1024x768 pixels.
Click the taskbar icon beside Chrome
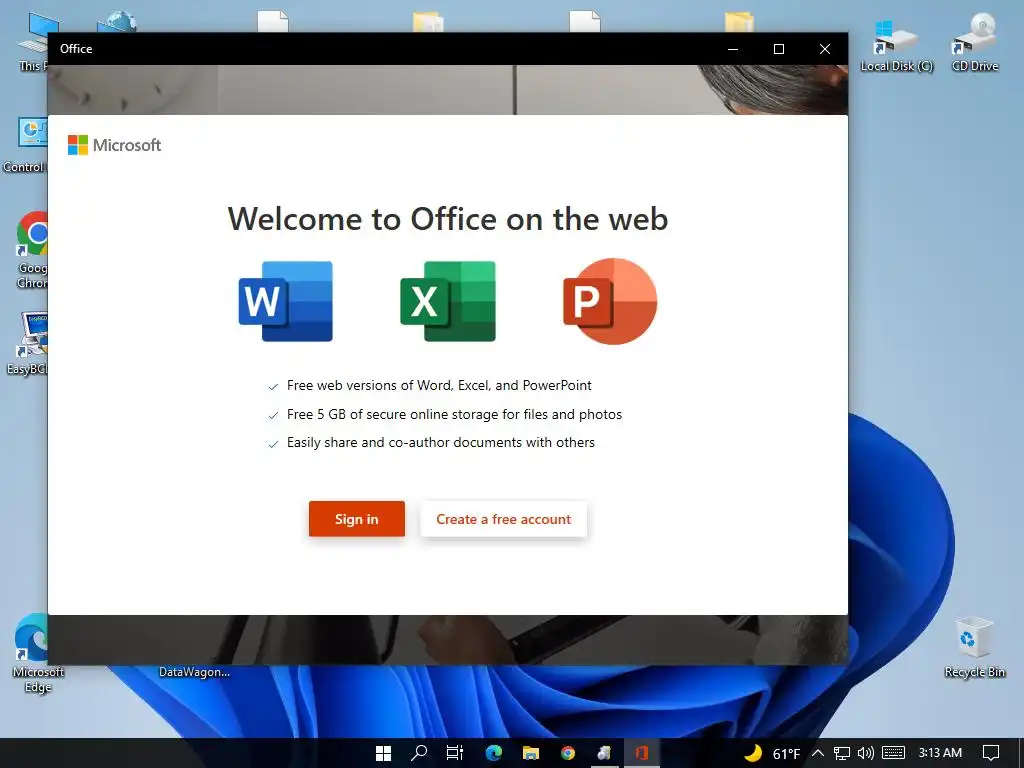605,753
